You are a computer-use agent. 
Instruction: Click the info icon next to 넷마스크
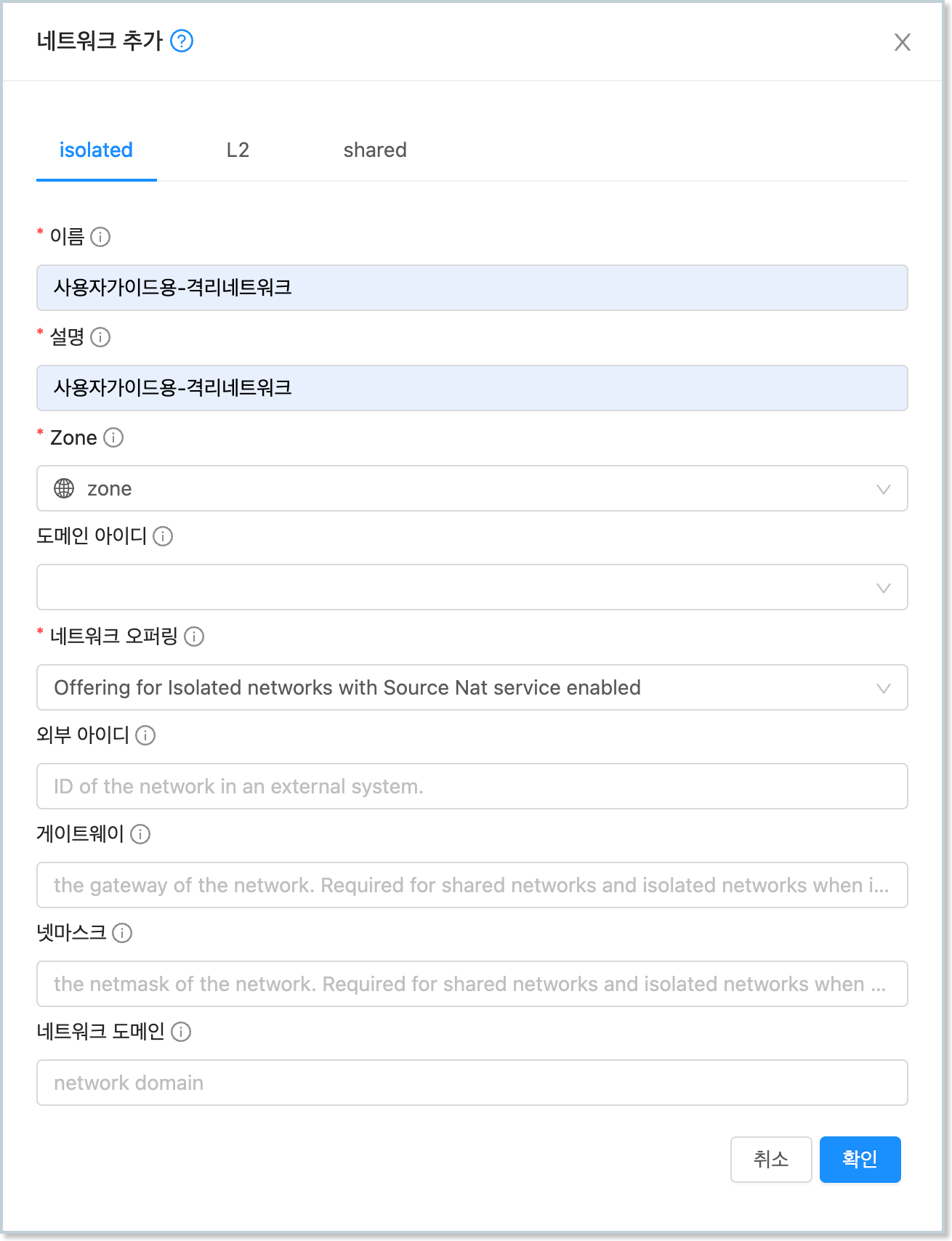click(x=122, y=933)
